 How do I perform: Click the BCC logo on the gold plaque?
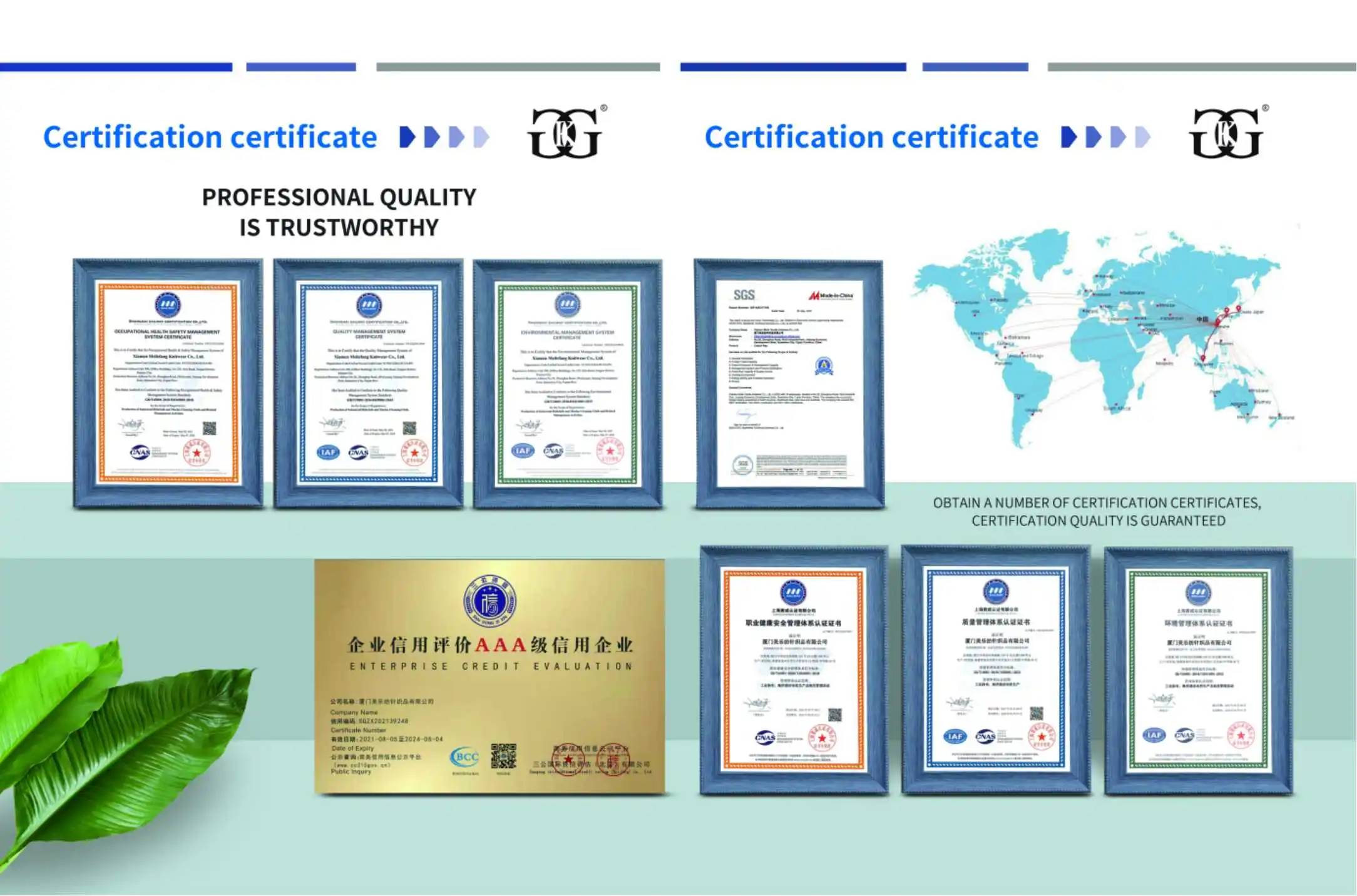[x=464, y=757]
